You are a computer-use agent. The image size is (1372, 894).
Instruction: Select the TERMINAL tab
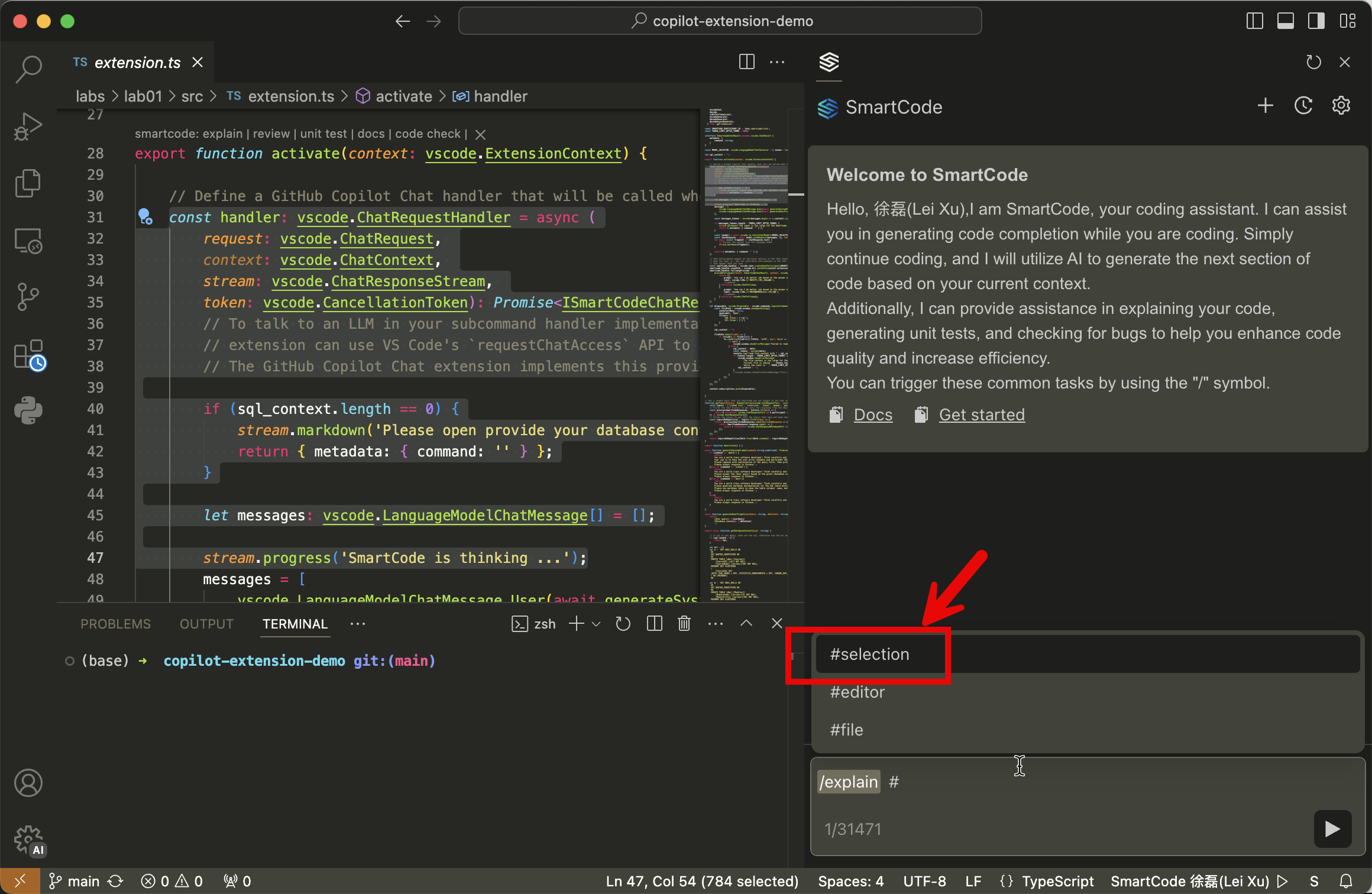click(x=295, y=624)
